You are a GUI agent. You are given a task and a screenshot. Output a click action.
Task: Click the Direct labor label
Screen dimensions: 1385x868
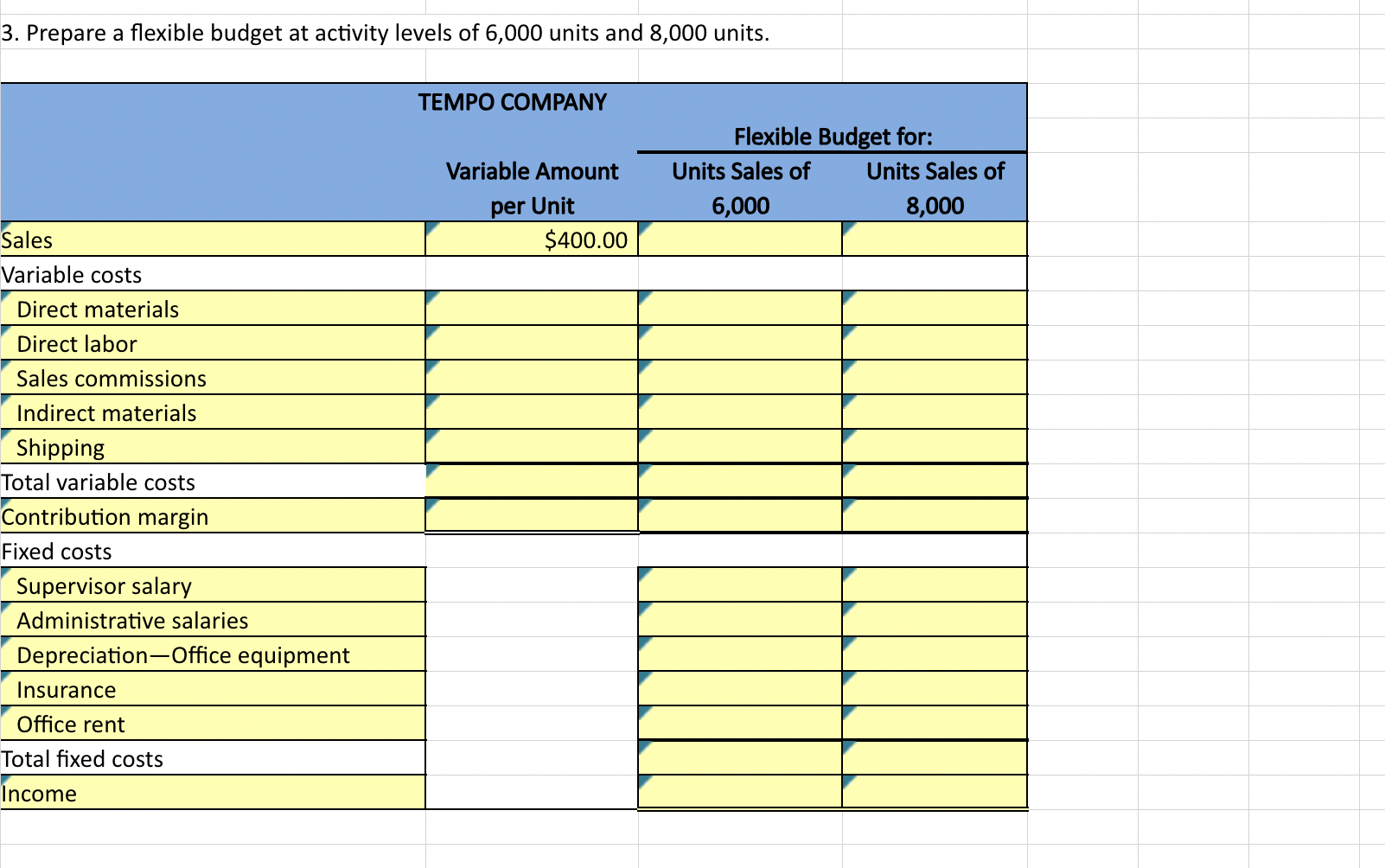[77, 343]
